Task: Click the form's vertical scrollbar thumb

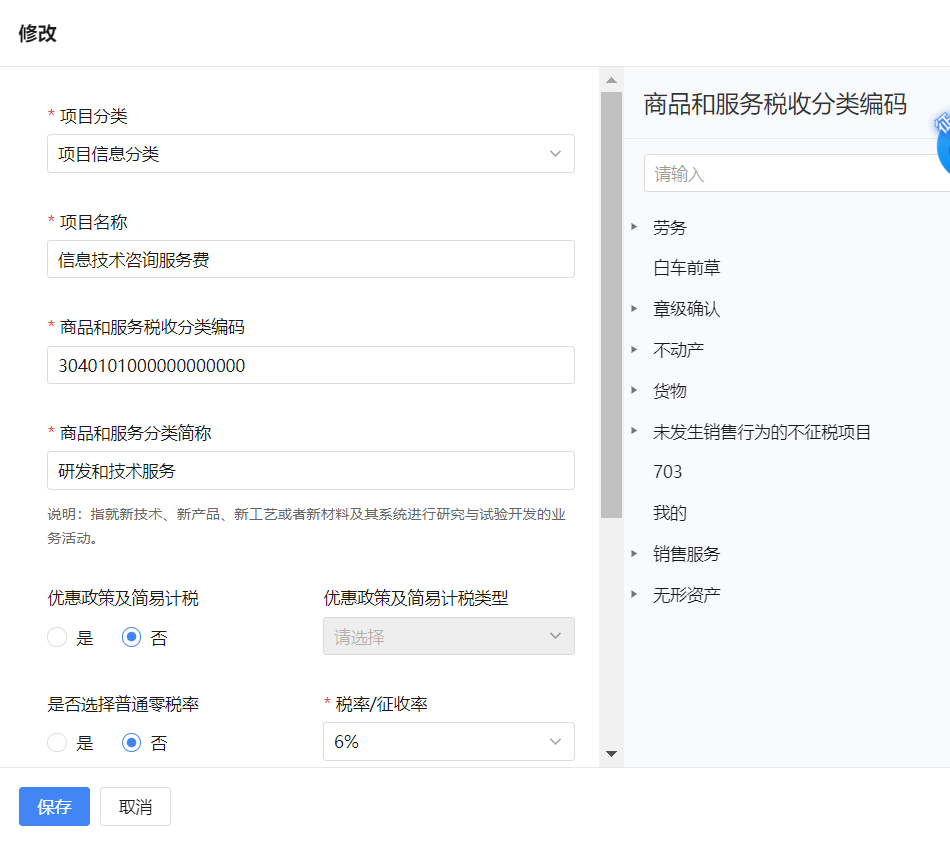Action: (611, 305)
